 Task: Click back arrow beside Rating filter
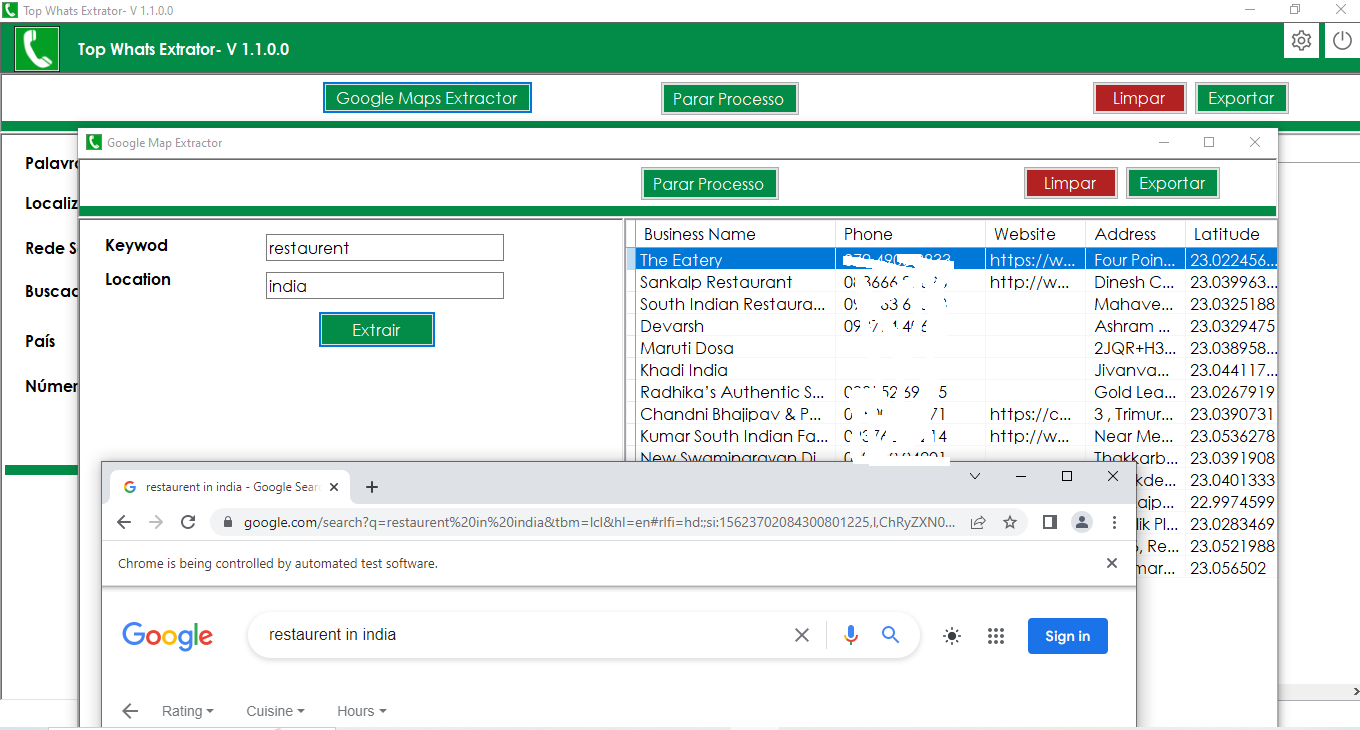130,711
